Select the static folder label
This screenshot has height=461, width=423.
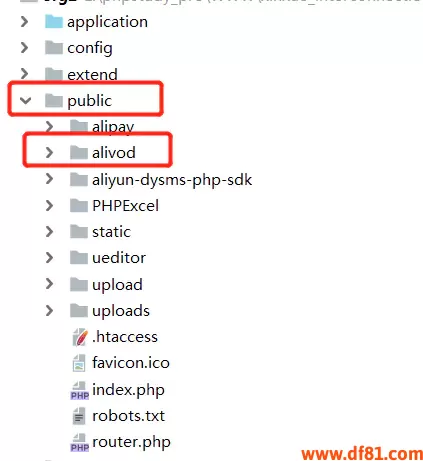point(111,232)
